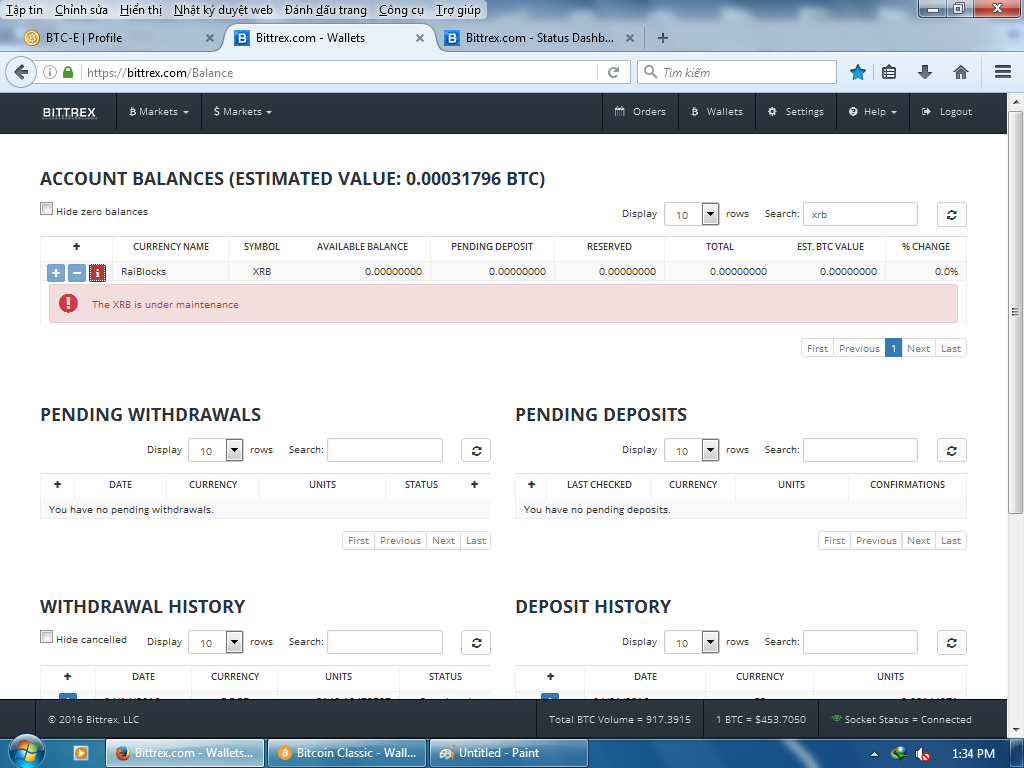Show hidden system tray icons
This screenshot has height=768, width=1024.
(x=874, y=754)
